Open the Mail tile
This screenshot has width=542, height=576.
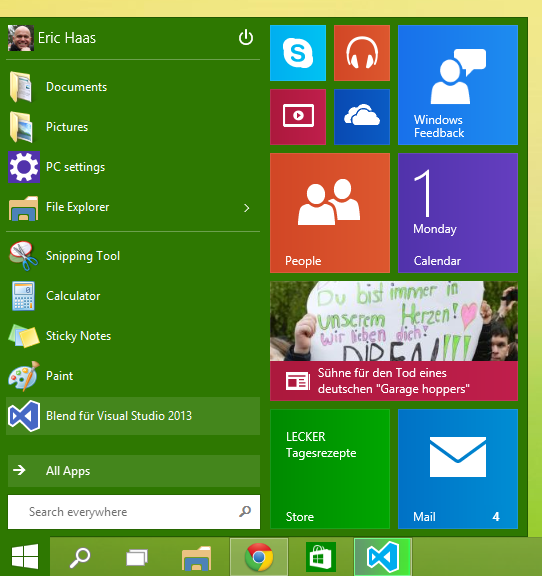tap(458, 469)
